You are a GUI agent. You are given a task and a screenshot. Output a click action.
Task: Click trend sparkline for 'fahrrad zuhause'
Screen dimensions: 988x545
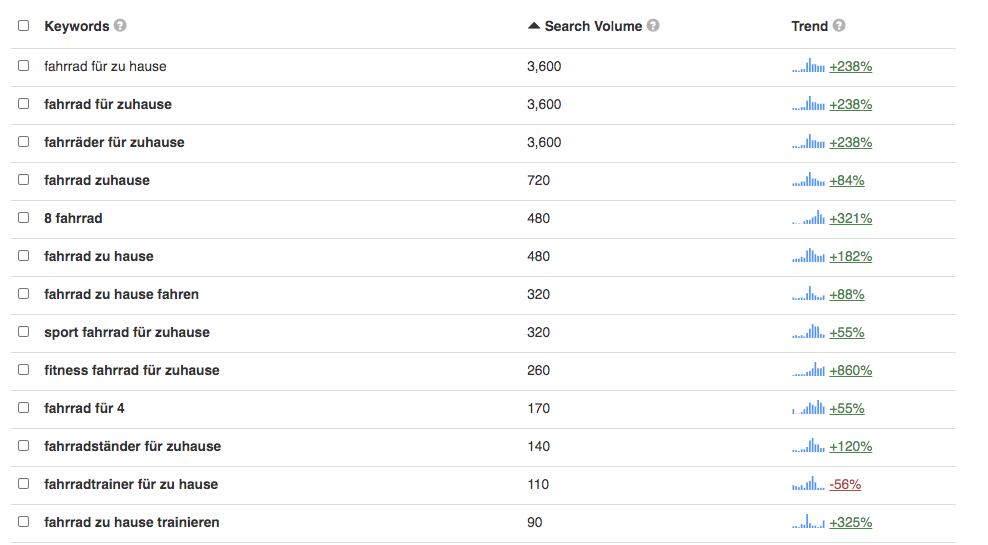click(808, 180)
